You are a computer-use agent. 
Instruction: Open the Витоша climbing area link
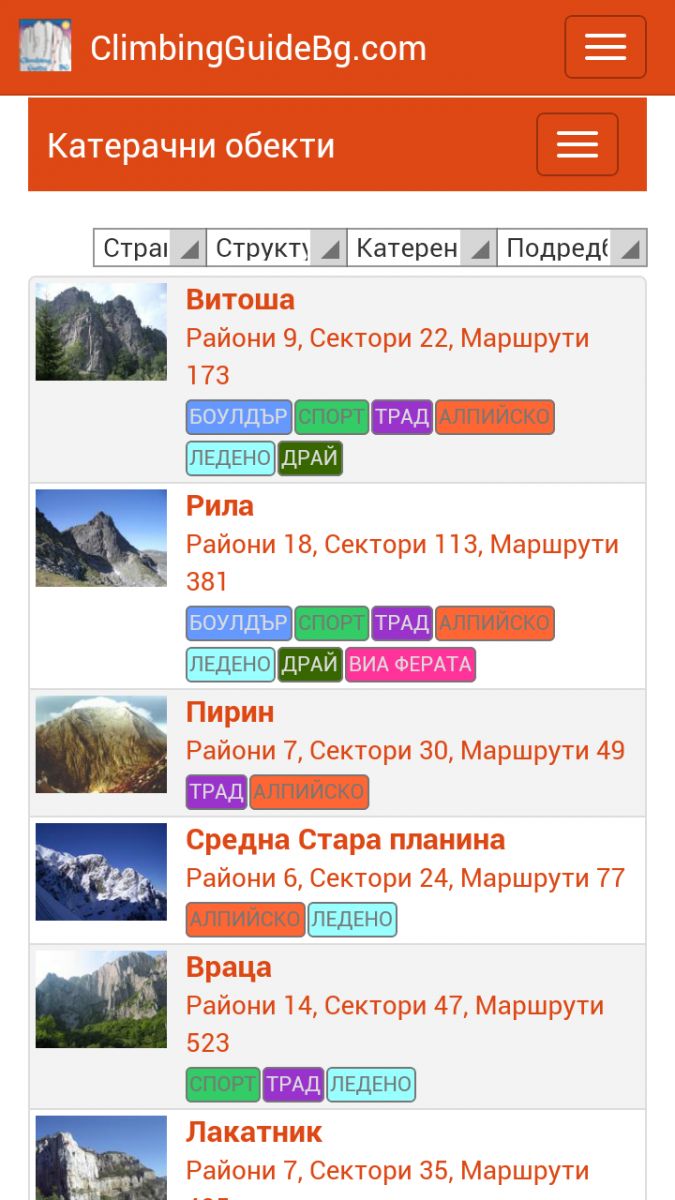pyautogui.click(x=240, y=300)
